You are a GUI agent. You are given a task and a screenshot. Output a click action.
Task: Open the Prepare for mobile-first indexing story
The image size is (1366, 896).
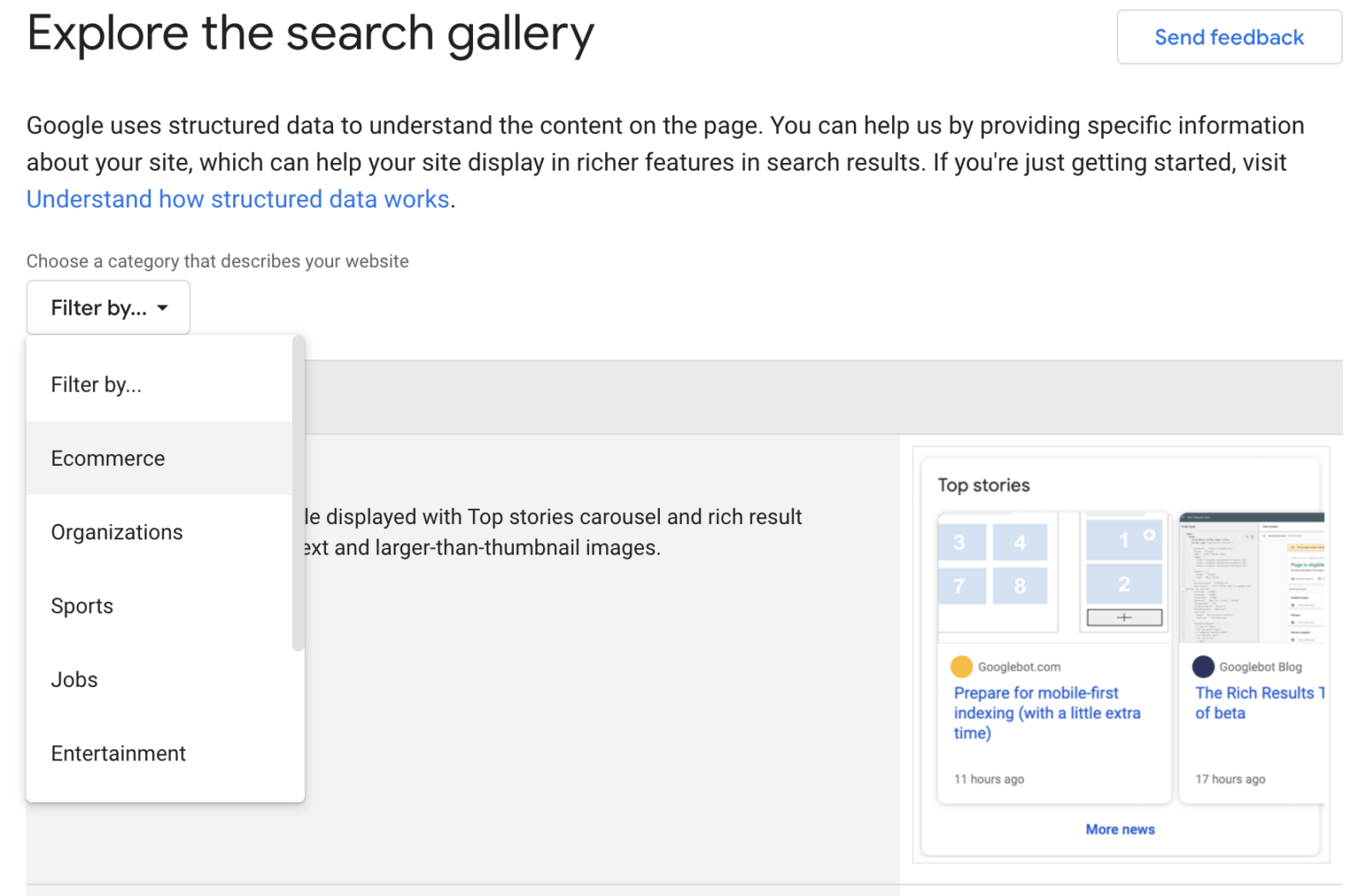[1047, 713]
